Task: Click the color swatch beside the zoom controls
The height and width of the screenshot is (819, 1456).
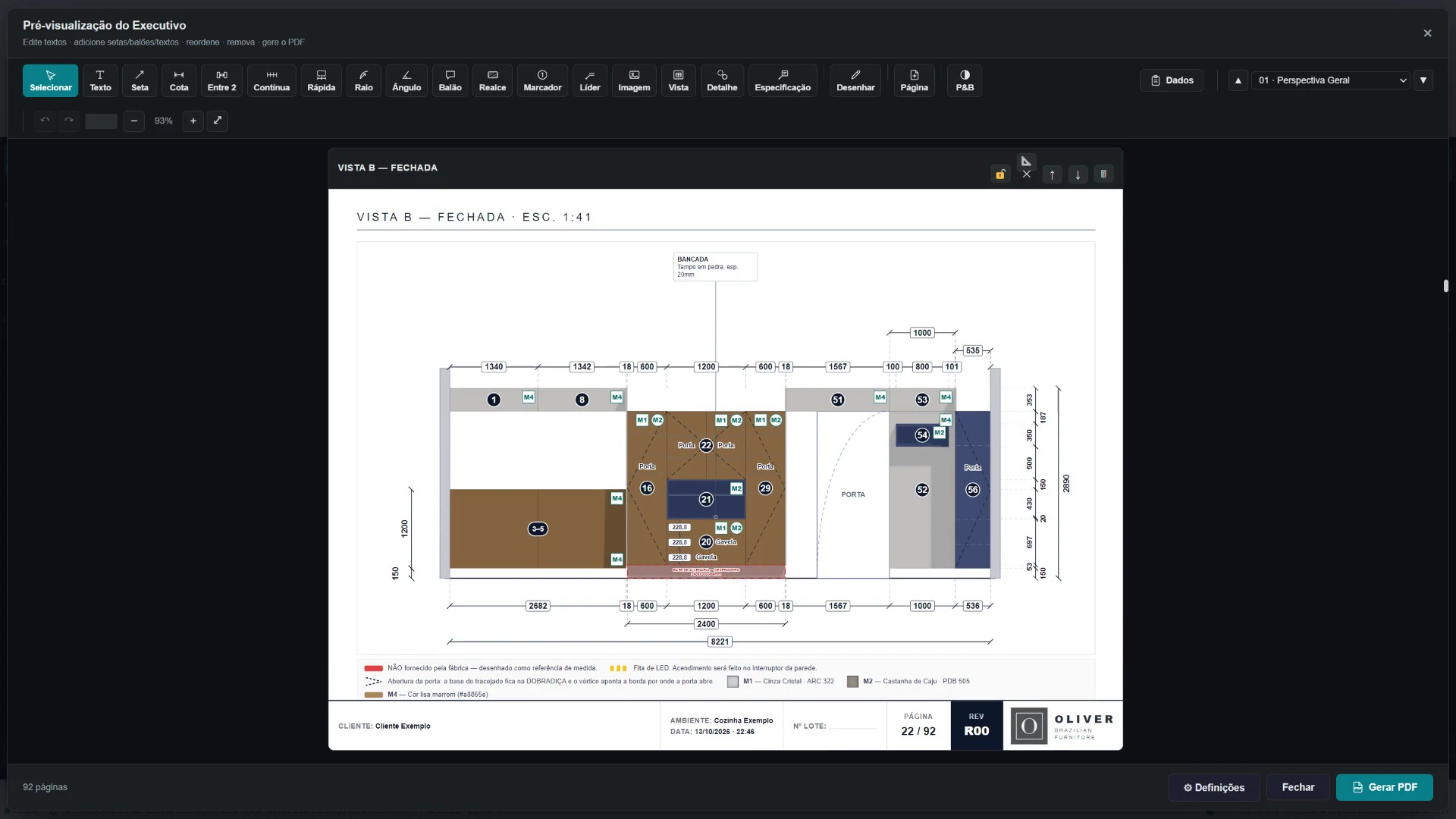Action: (x=101, y=121)
